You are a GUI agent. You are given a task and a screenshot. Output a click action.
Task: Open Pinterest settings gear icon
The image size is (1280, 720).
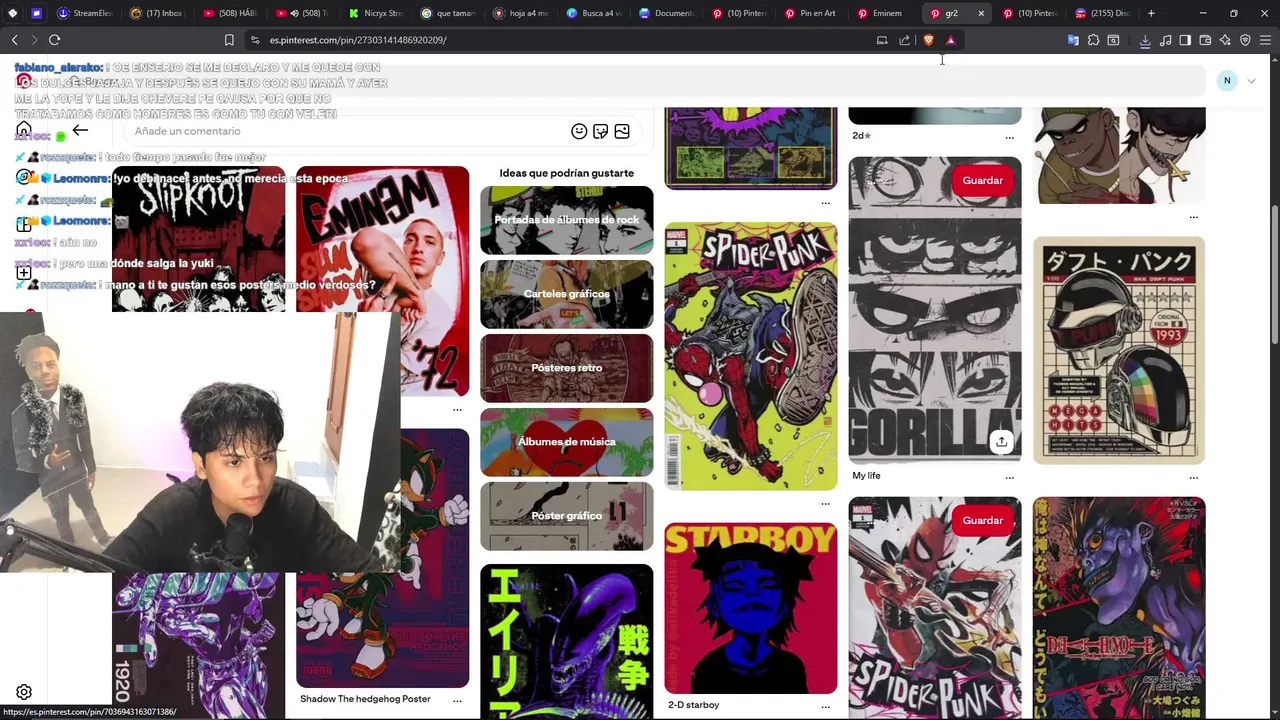pos(24,692)
